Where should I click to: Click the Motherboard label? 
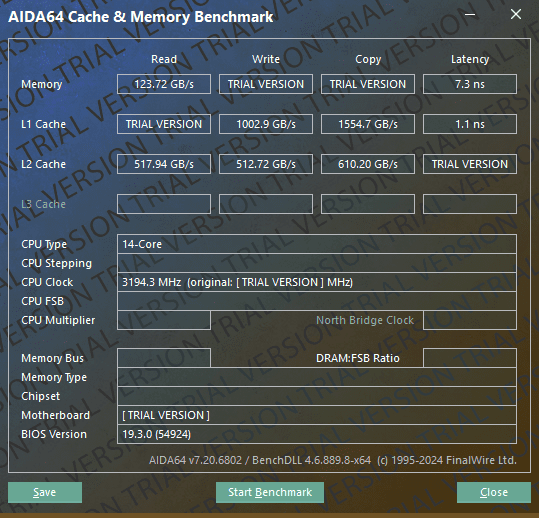[55, 415]
